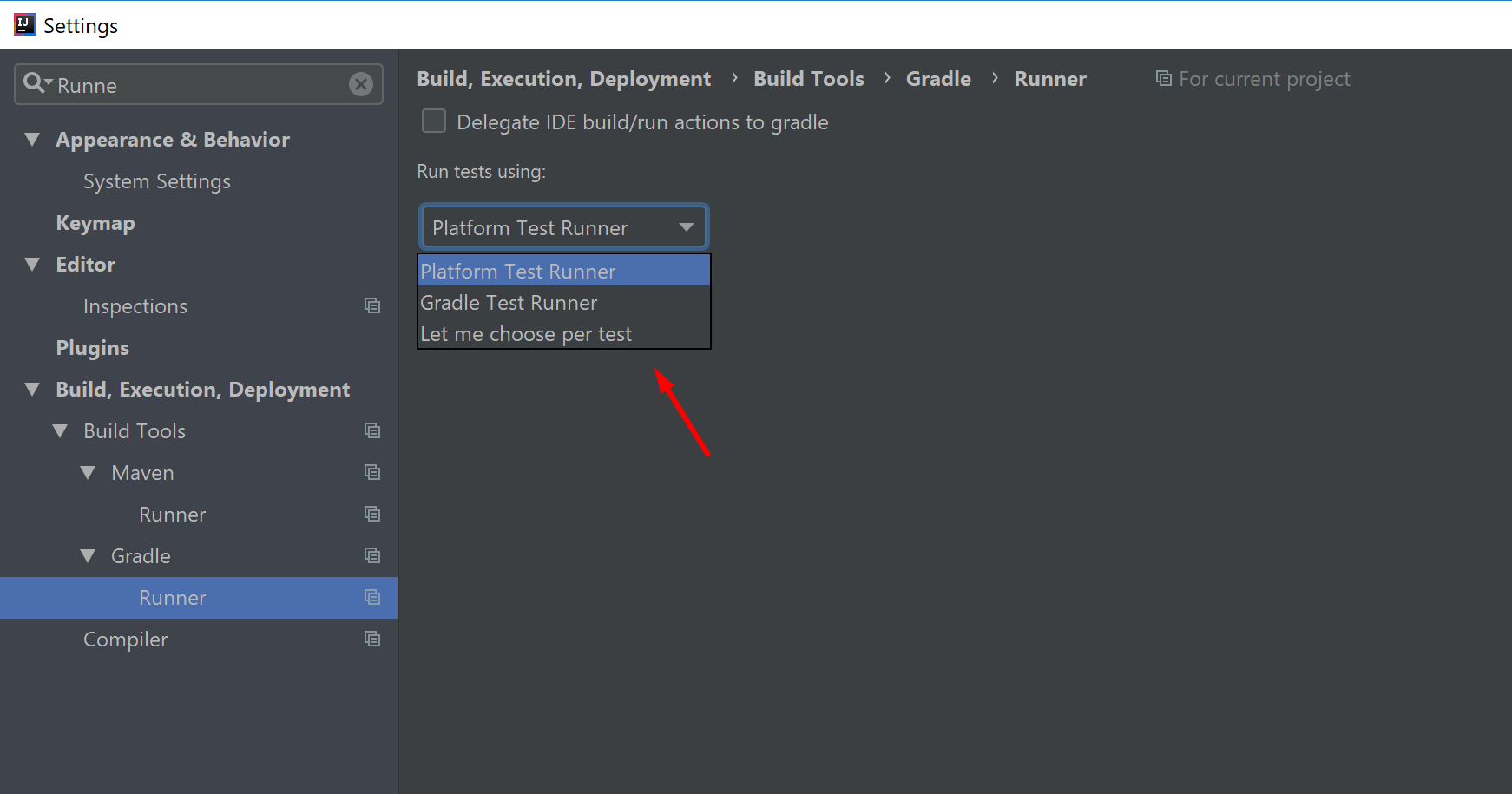Click Gradle in the breadcrumb trail

[938, 78]
